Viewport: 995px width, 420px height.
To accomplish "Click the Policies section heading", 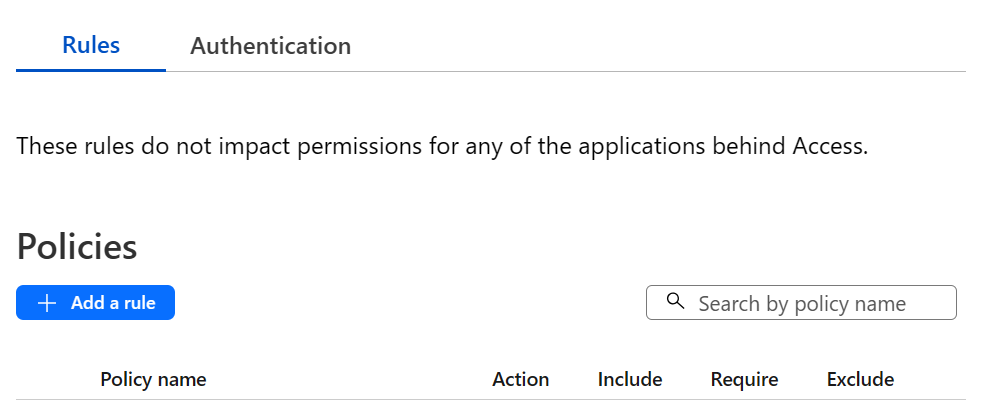I will [x=77, y=247].
